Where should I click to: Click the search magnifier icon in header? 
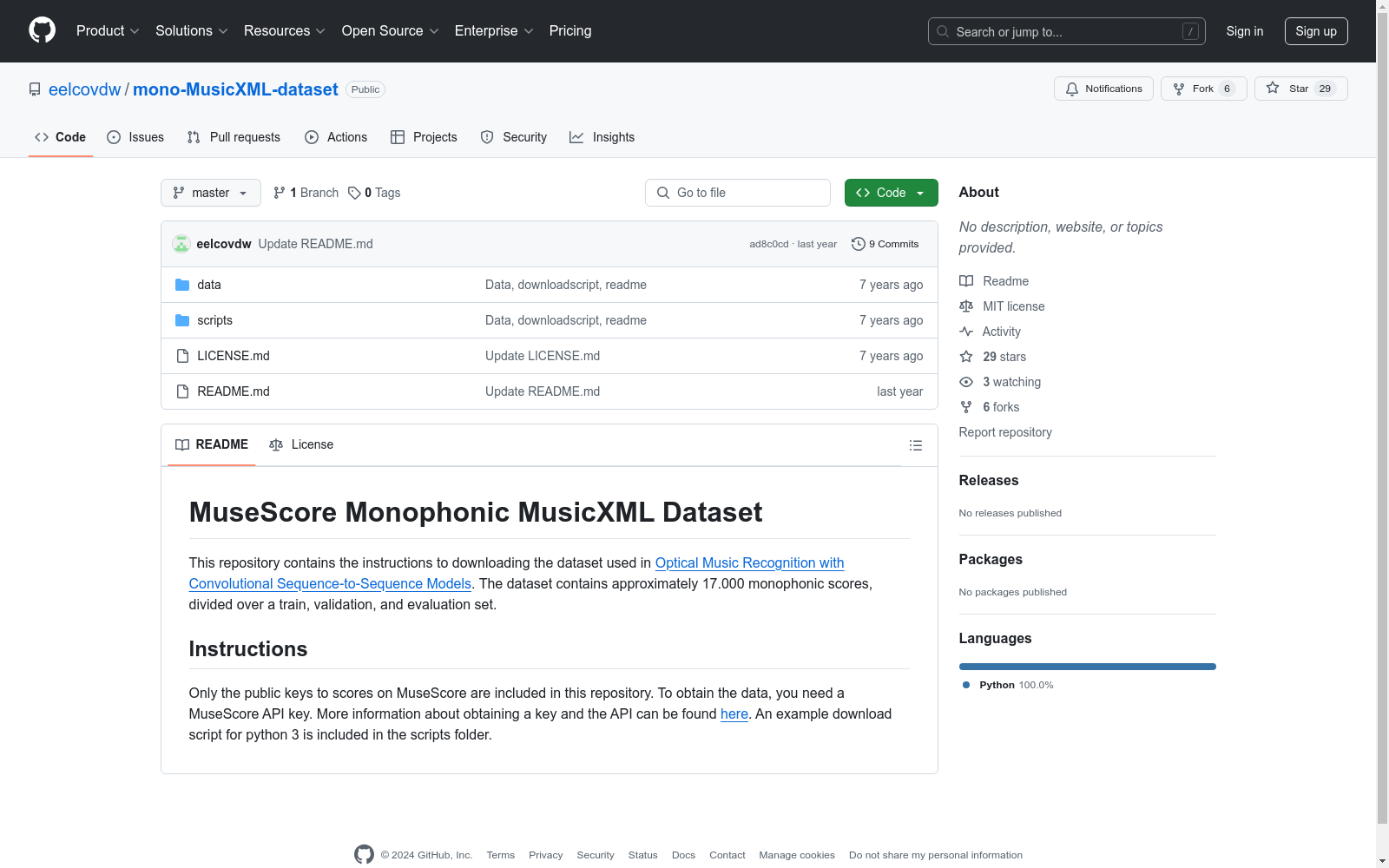point(943,31)
